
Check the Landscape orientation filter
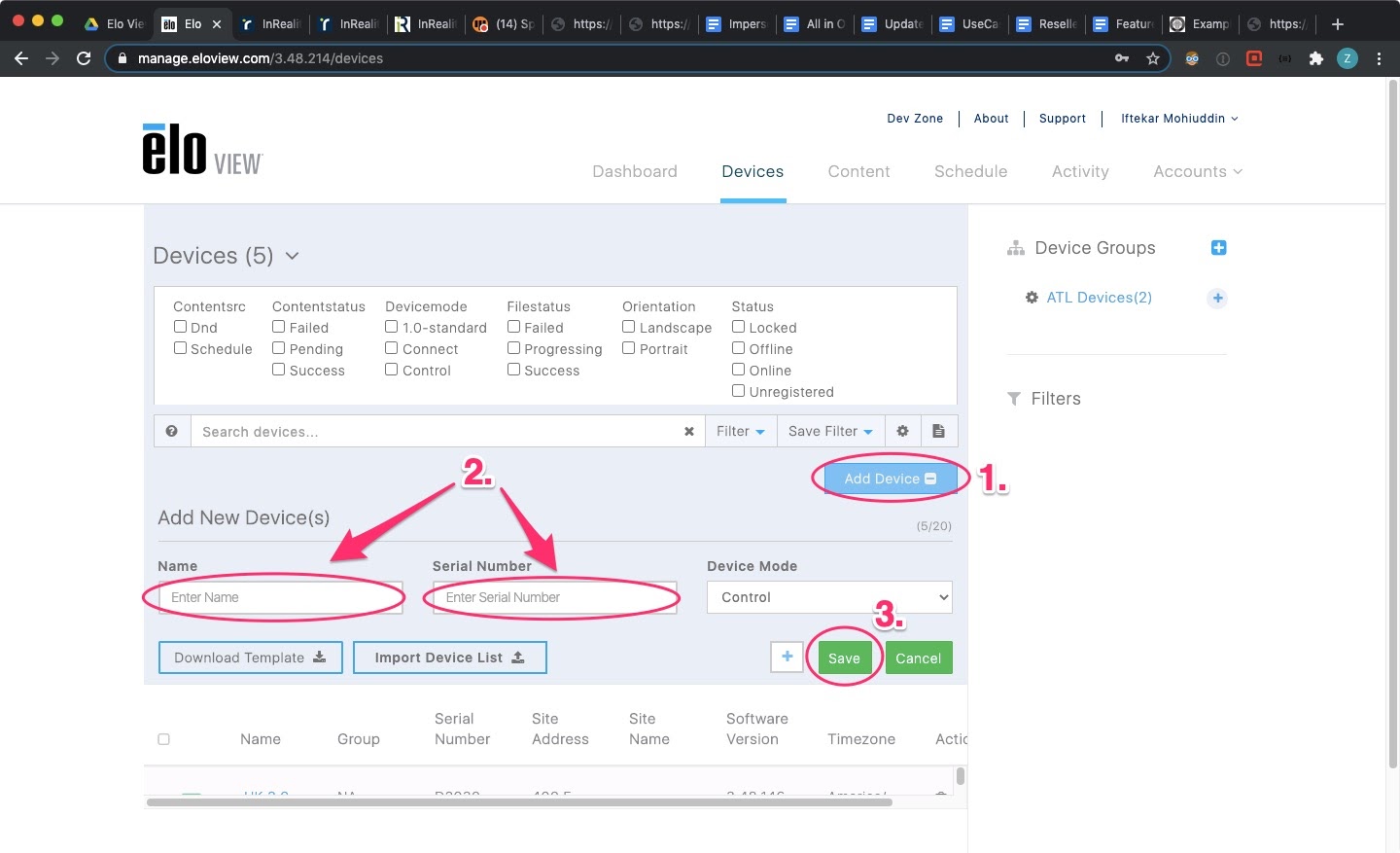click(x=629, y=327)
